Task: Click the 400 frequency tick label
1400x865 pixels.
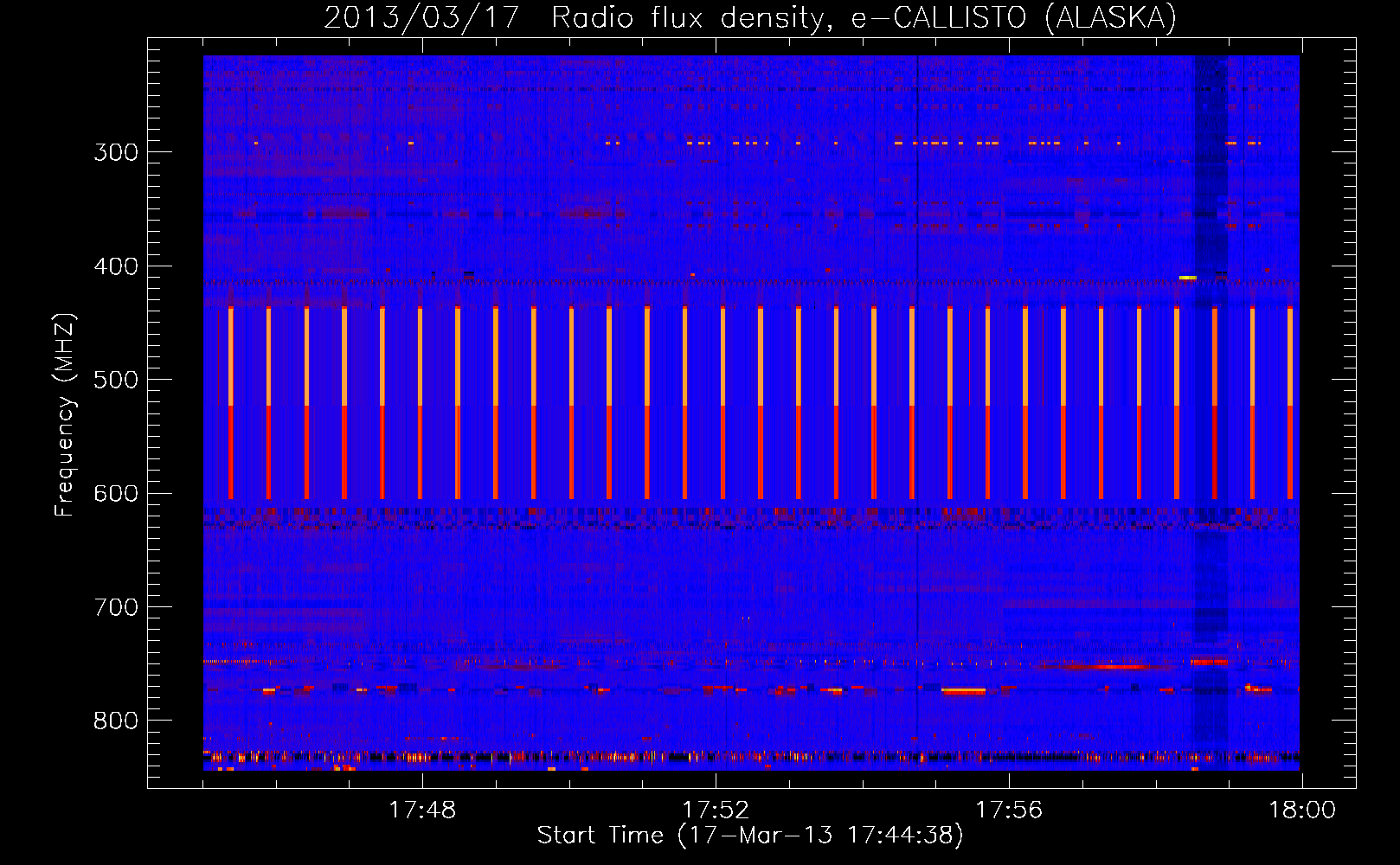Action: (x=116, y=266)
